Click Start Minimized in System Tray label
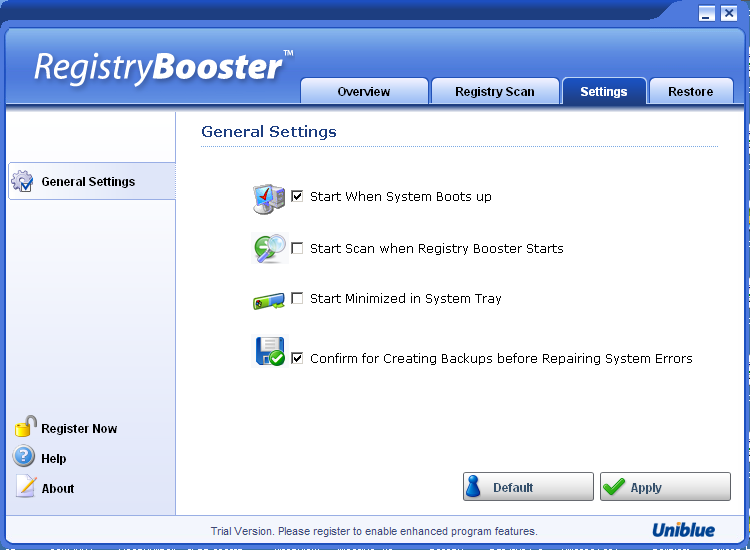Viewport: 750px width, 550px height. click(406, 298)
